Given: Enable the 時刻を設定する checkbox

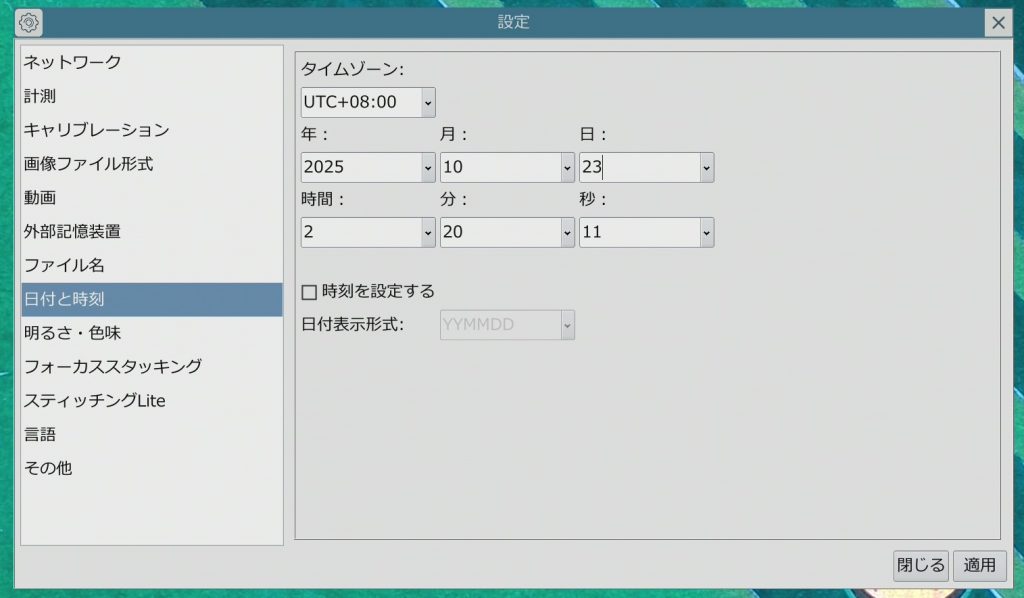Looking at the screenshot, I should [309, 292].
